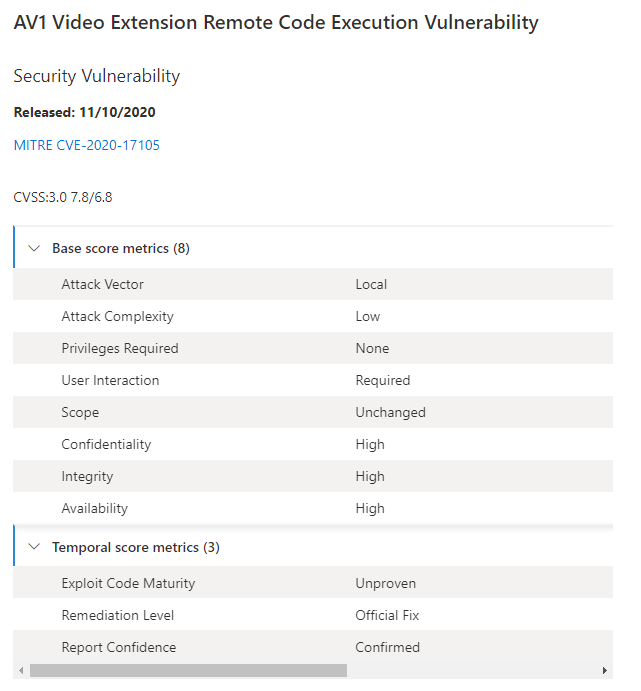Click the horizontal scrollbar left arrow
The image size is (641, 691).
[x=21, y=670]
